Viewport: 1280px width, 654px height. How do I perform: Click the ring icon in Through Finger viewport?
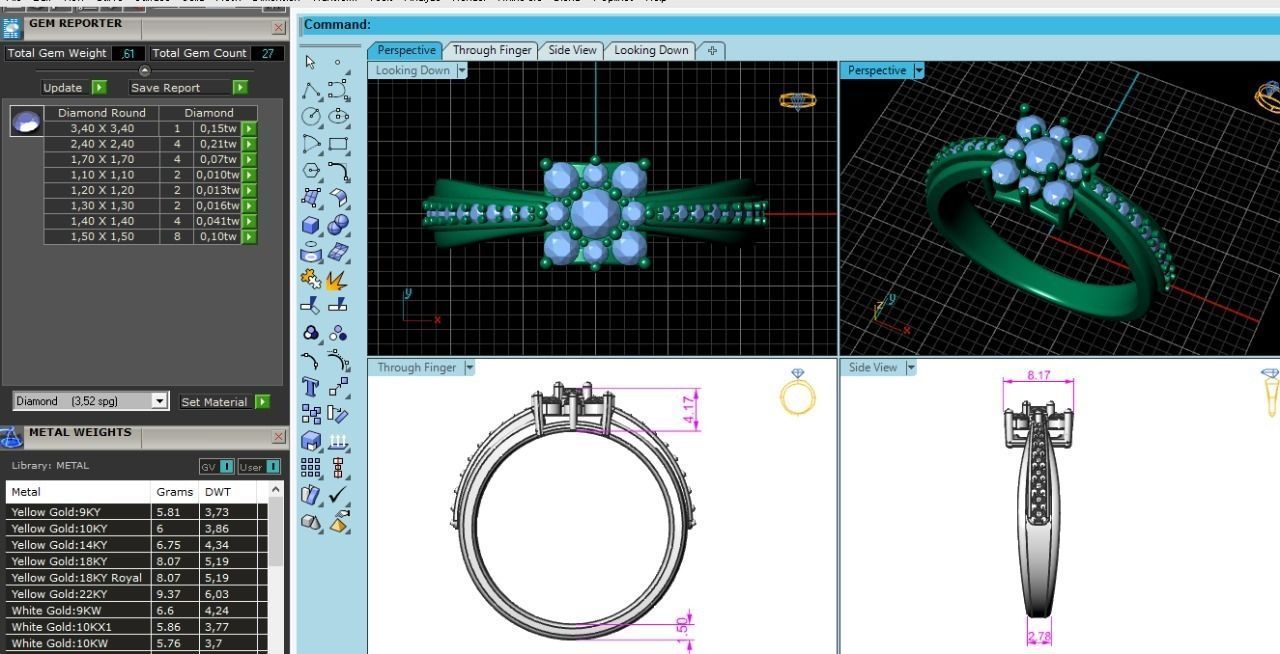point(797,392)
